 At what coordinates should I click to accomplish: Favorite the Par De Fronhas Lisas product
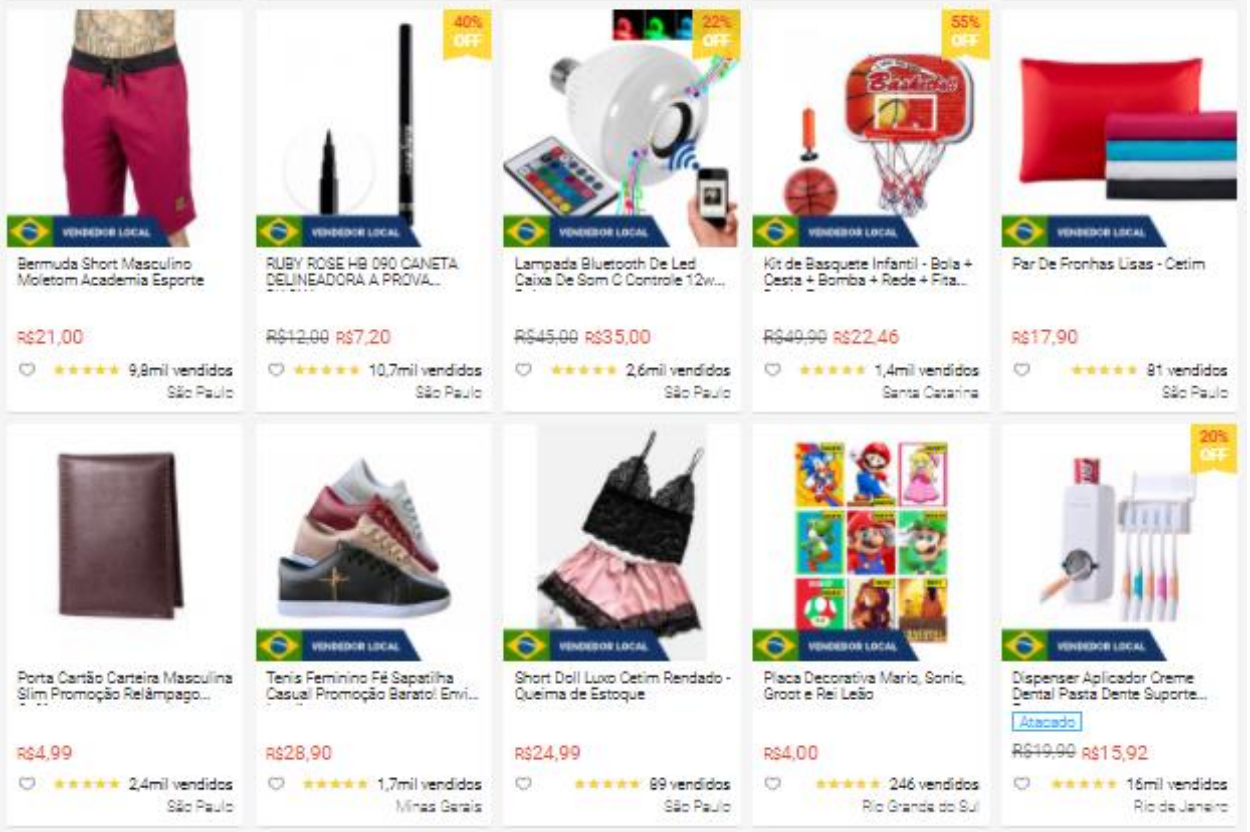pyautogui.click(x=1021, y=370)
